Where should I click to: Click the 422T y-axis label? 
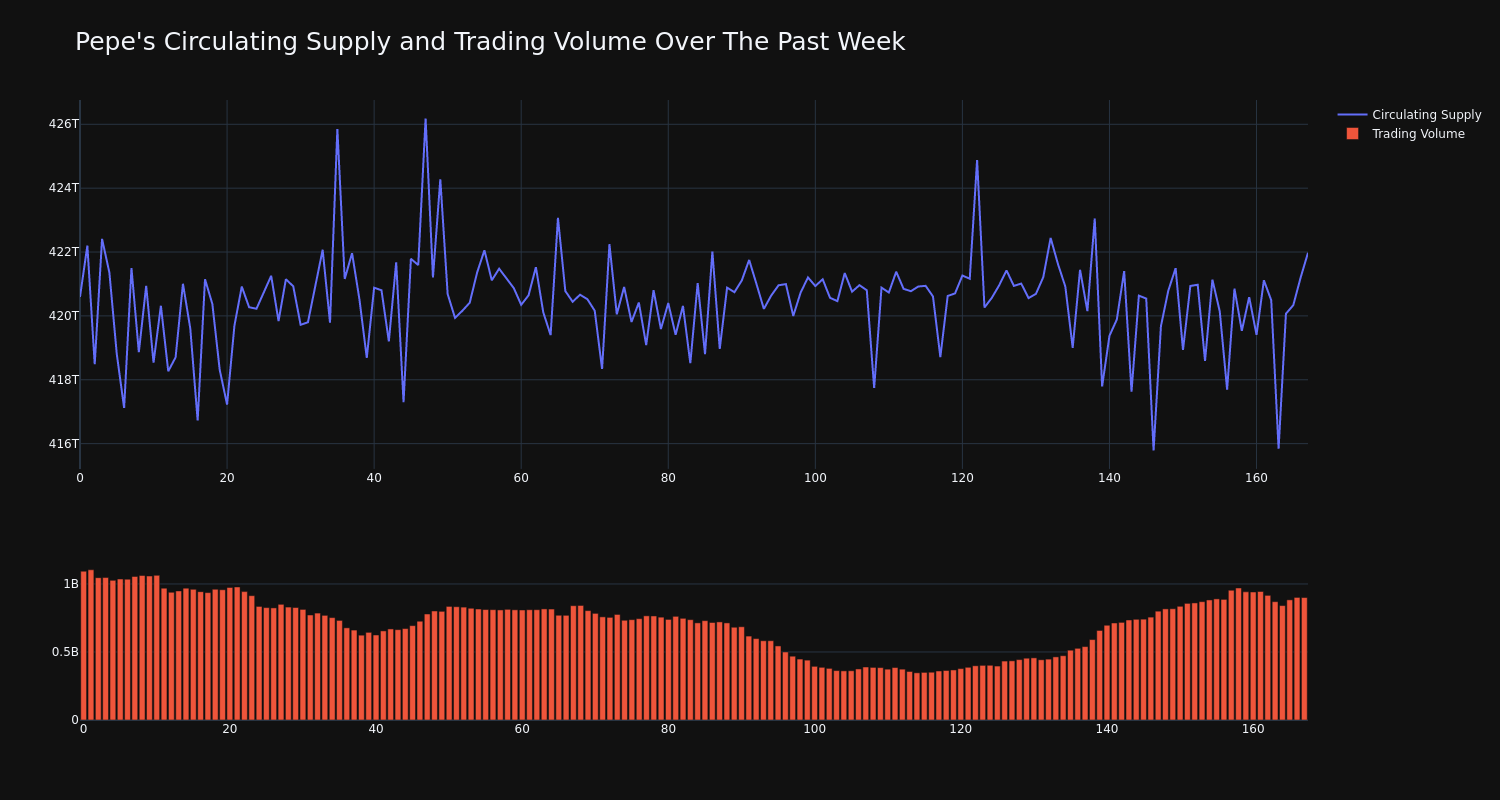(63, 252)
